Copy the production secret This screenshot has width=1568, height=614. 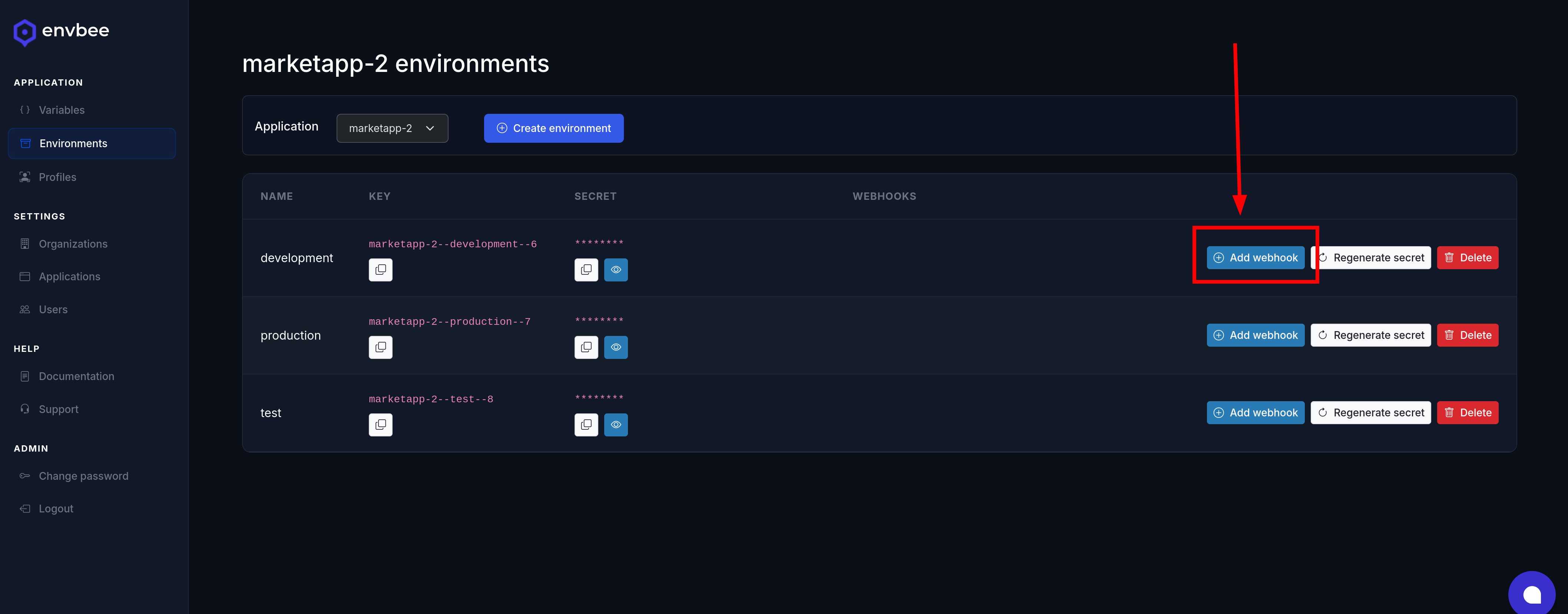(586, 347)
